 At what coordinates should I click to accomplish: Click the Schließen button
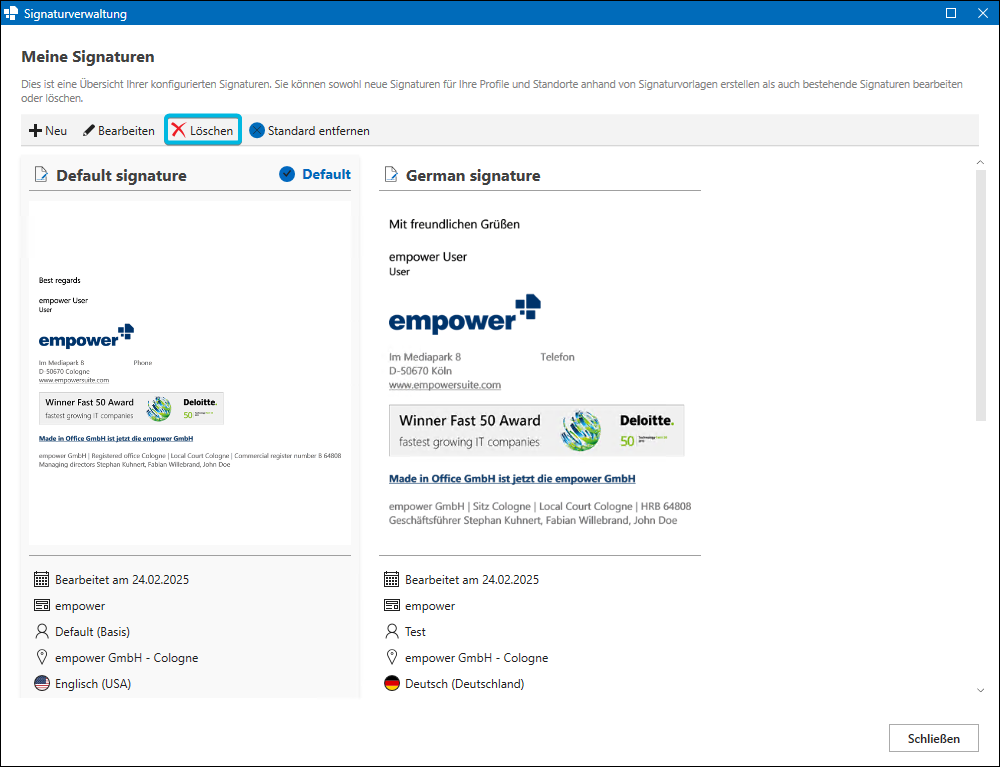934,738
